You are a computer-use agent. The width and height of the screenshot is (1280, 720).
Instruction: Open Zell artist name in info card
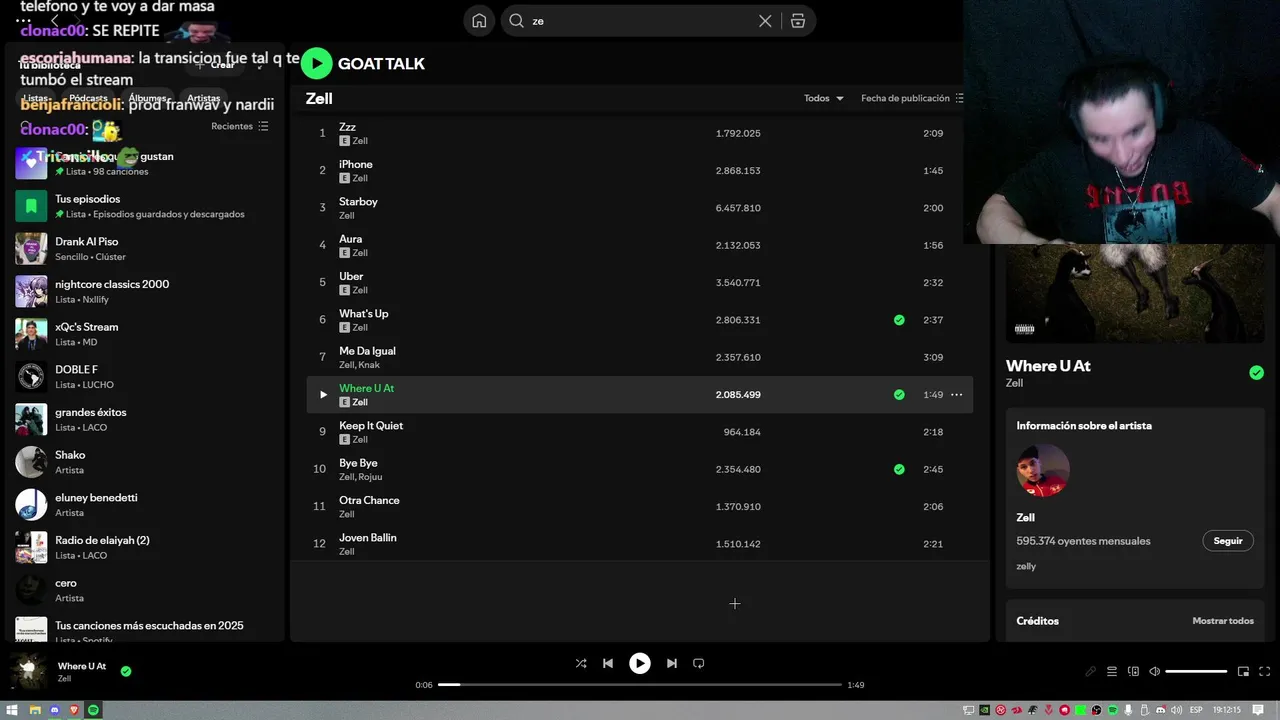click(x=1025, y=518)
